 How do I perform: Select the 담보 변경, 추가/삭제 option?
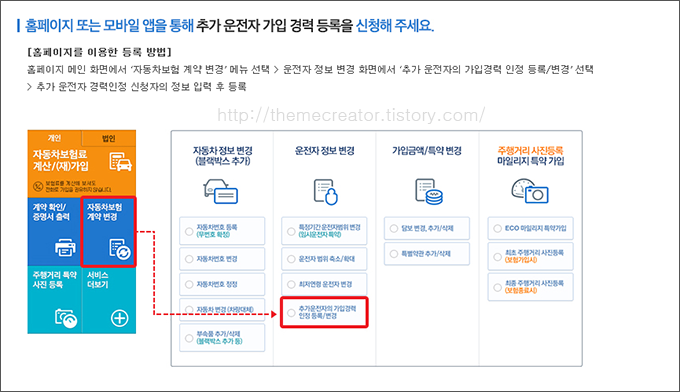click(427, 229)
